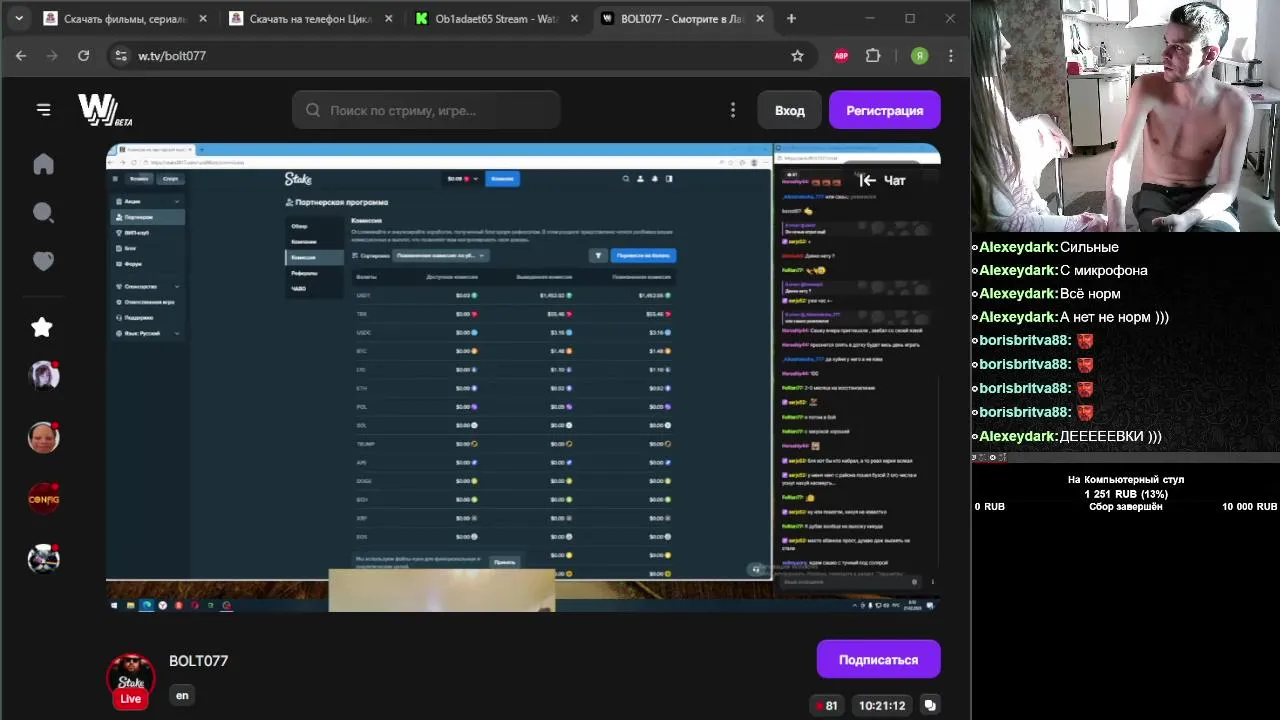Viewport: 1280px width, 720px height.
Task: Close the Скачать фильмы tab
Action: click(x=203, y=18)
